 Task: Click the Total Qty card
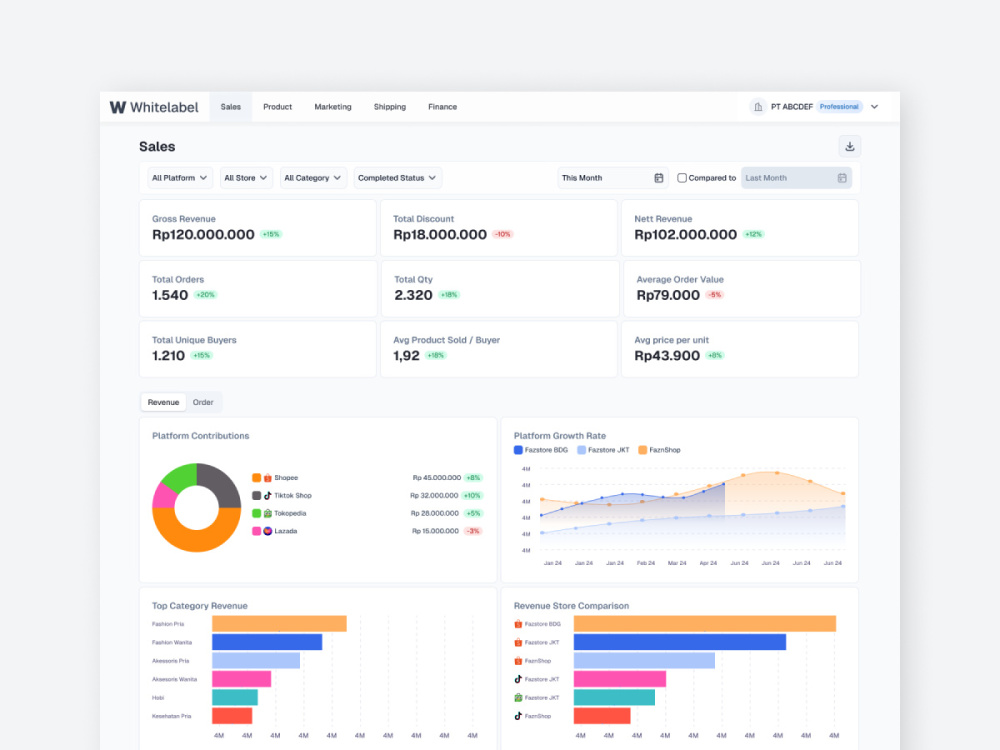coord(500,288)
